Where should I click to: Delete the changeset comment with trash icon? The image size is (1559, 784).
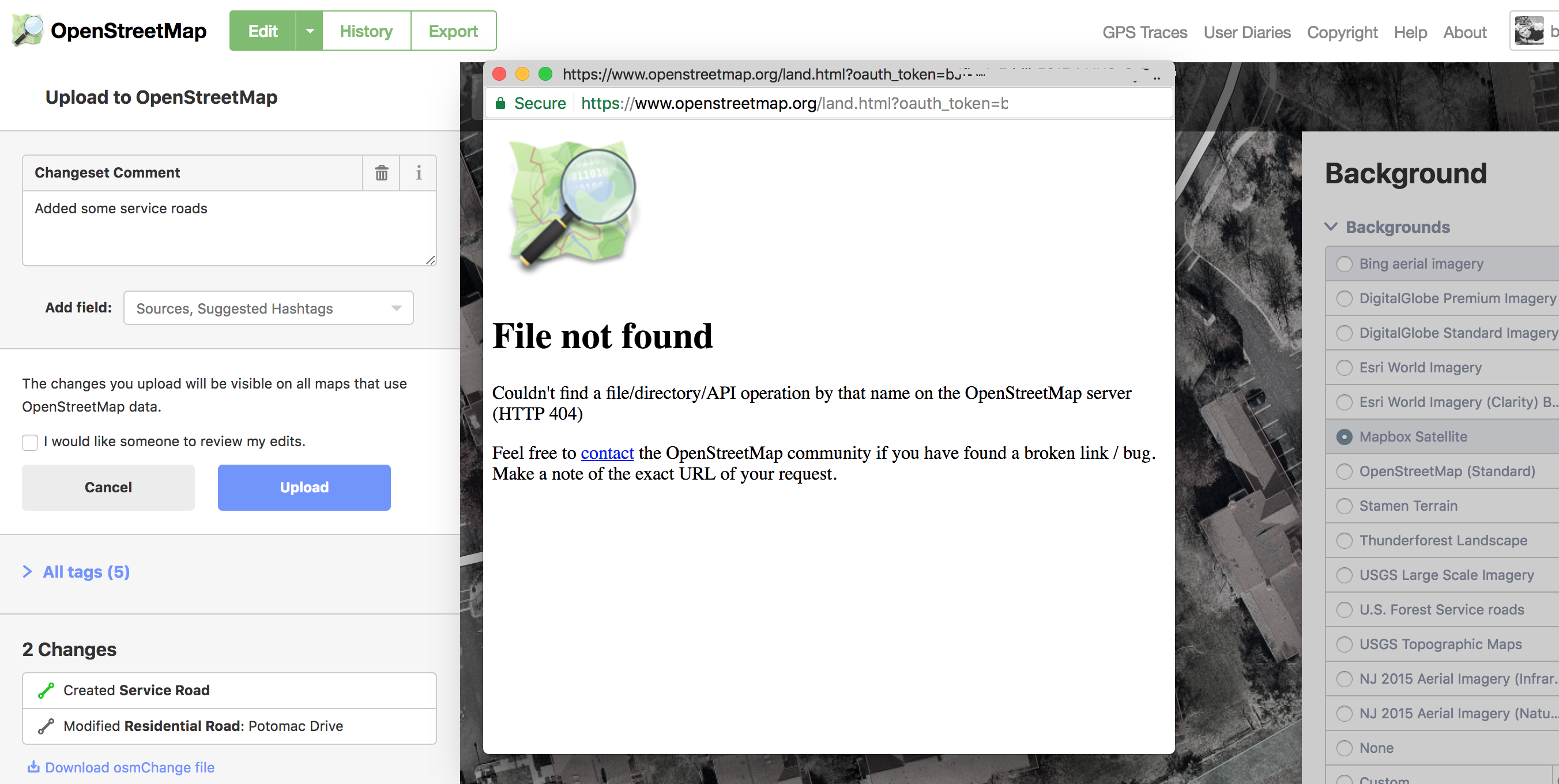point(381,173)
